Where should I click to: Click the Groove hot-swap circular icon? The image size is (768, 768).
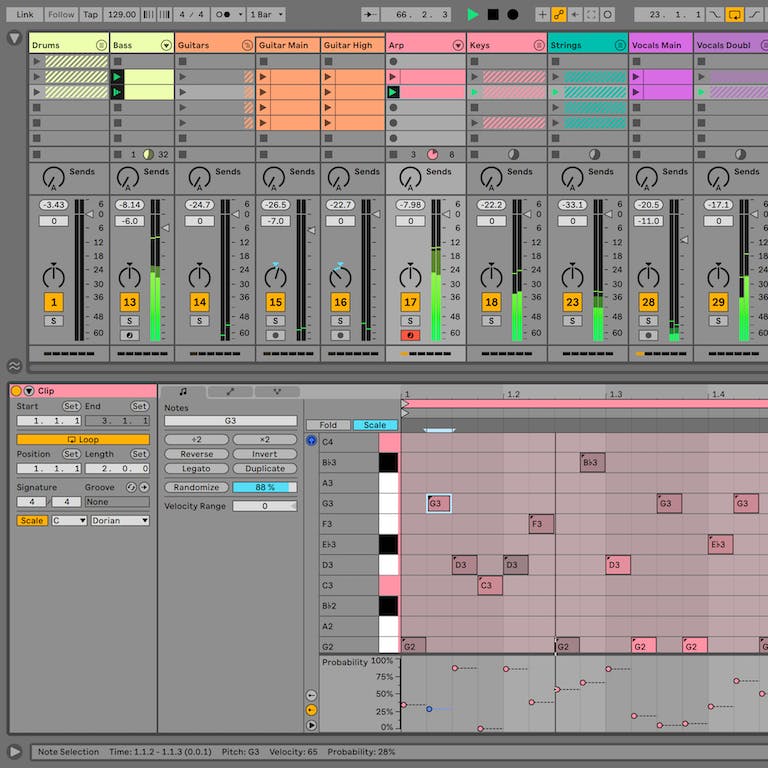131,487
